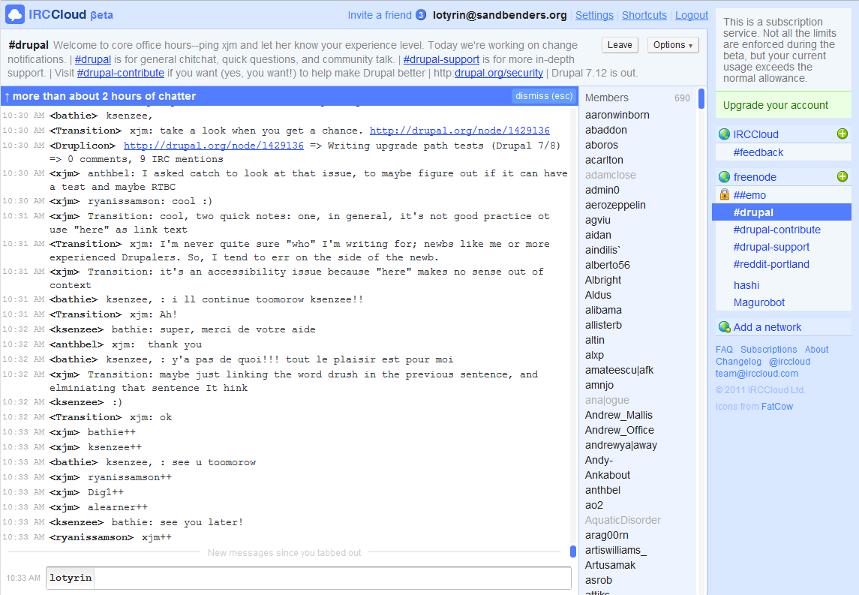Switch to the #feedback channel
859x595 pixels.
click(x=758, y=152)
